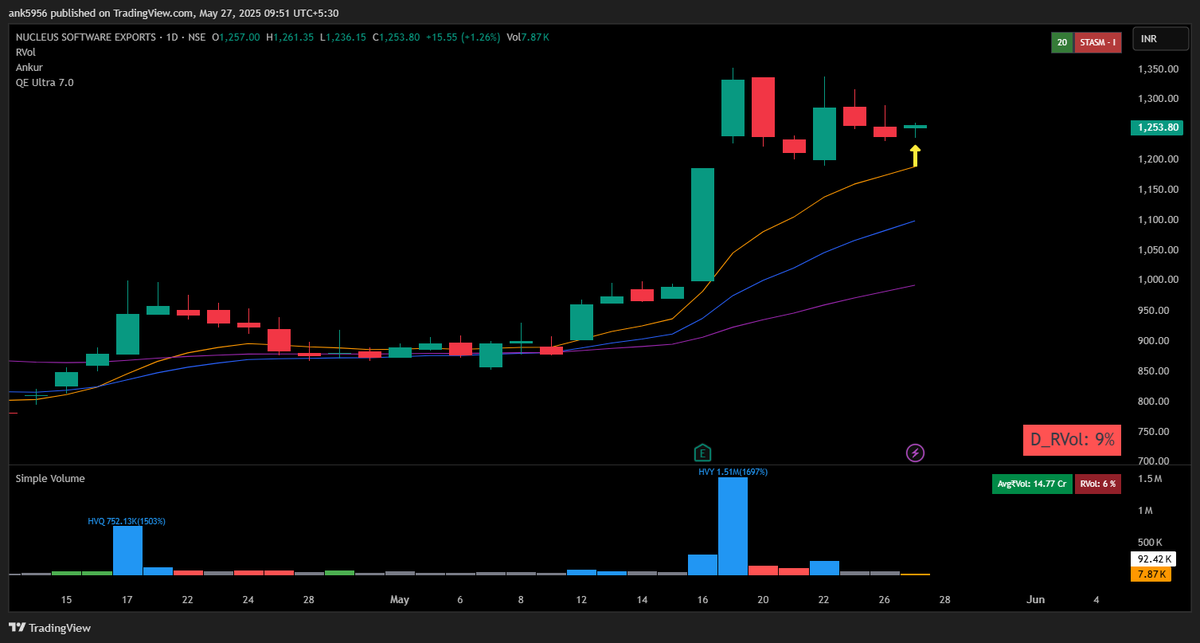The height and width of the screenshot is (643, 1200).
Task: Click the 1,200.00 price axis label
Action: coord(1156,160)
